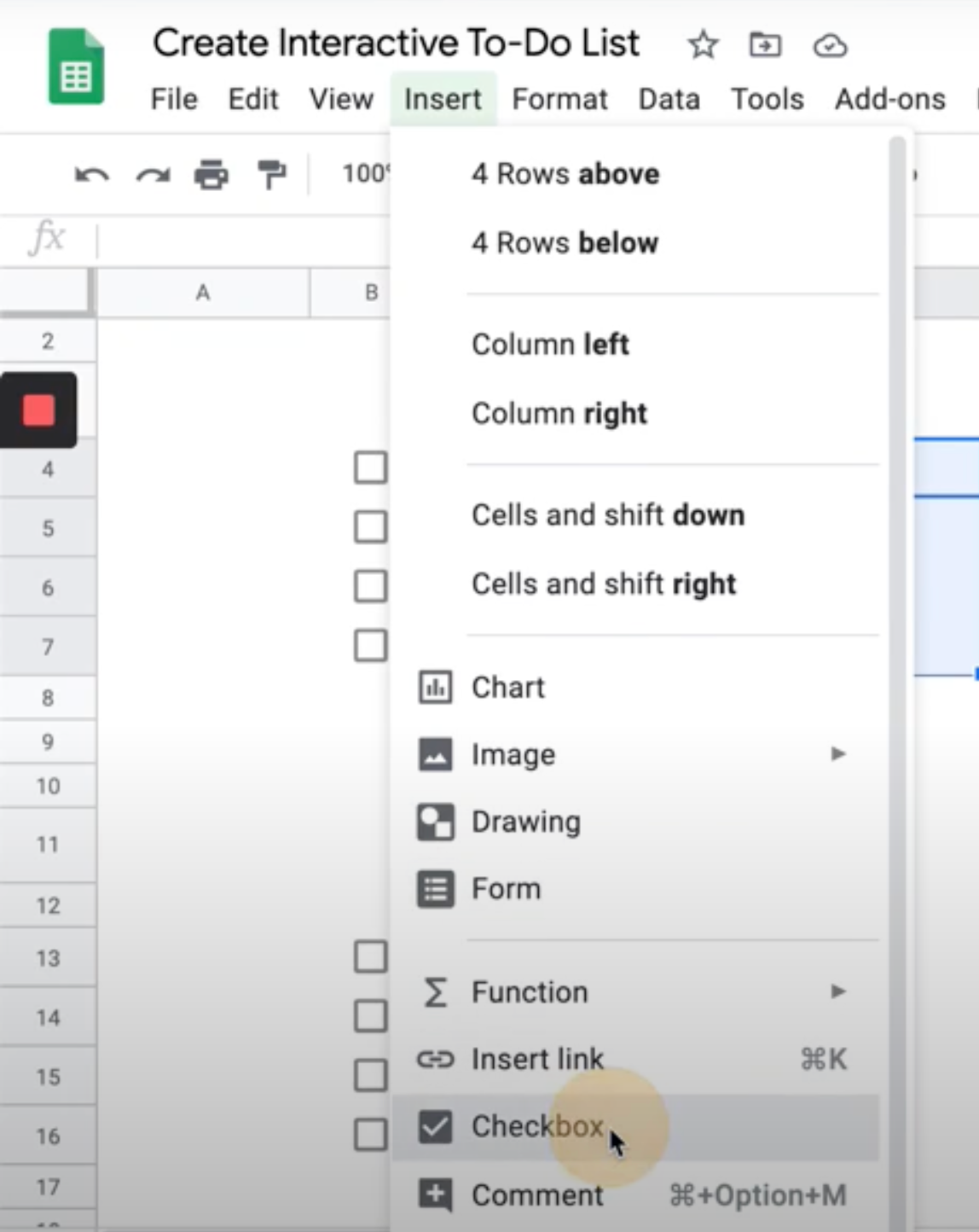The height and width of the screenshot is (1232, 979).
Task: Insert Column left
Action: (635, 345)
